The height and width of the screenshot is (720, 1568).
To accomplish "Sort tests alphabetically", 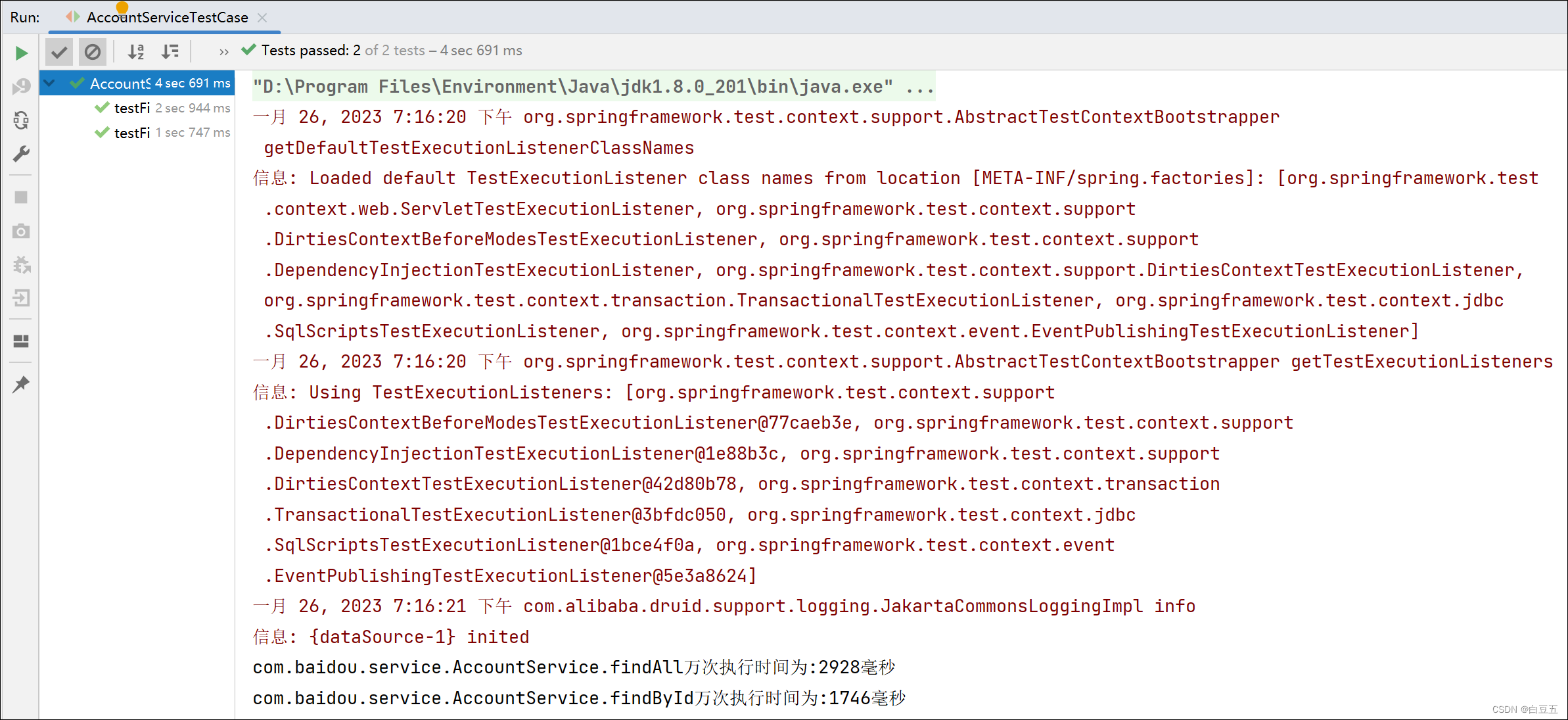I will click(136, 51).
